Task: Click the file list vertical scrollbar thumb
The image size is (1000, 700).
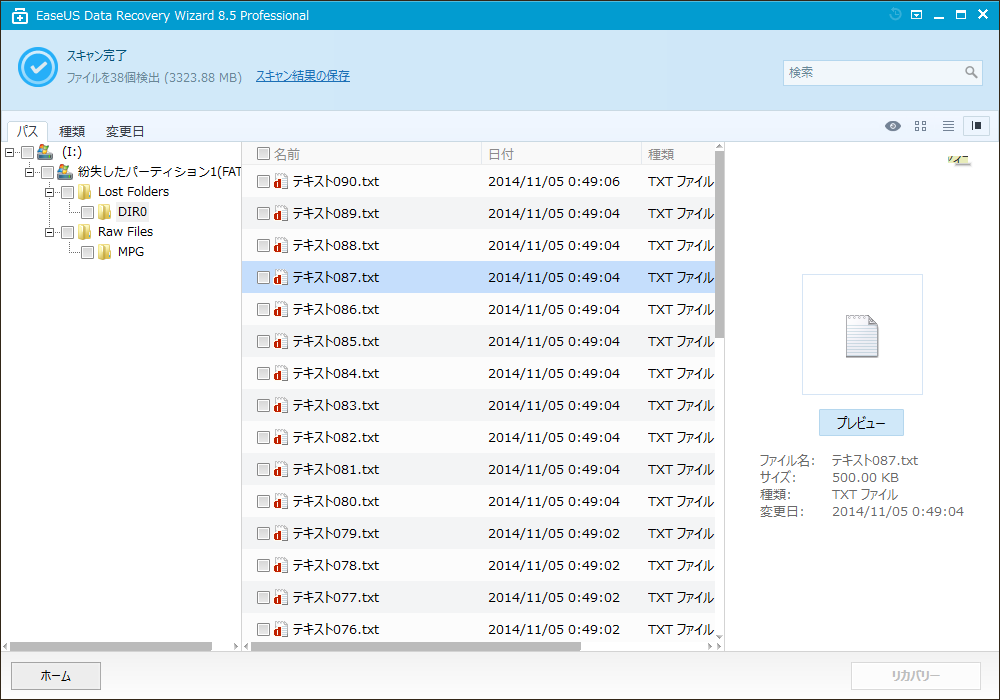Action: [x=719, y=245]
